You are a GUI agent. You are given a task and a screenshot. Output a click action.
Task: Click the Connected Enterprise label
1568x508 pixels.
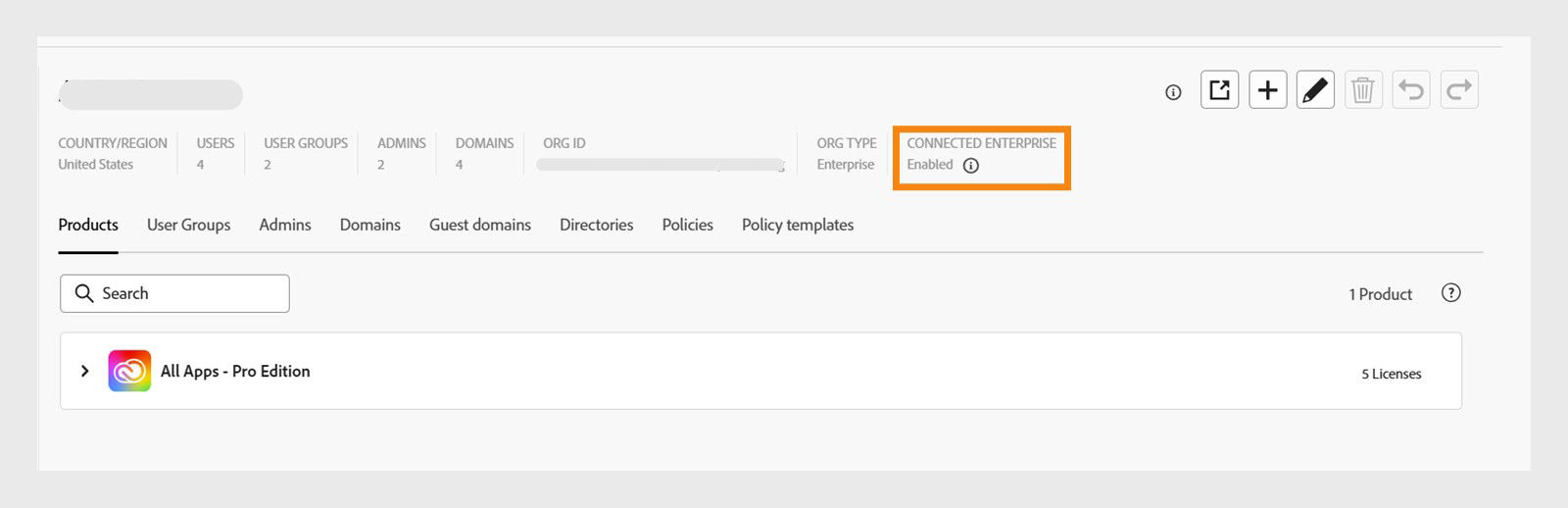(x=982, y=143)
